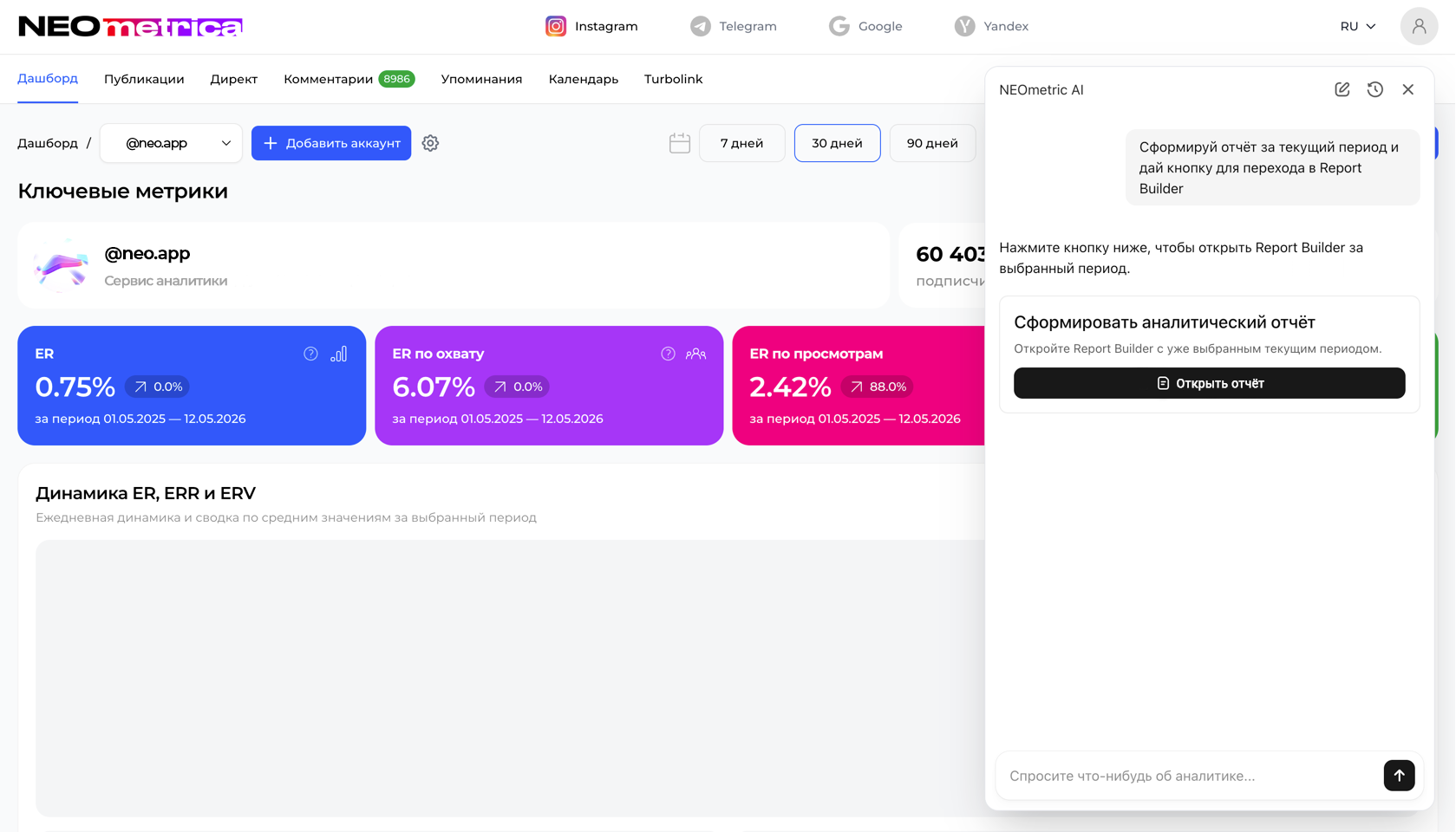Switch to the Telegram platform

click(734, 26)
